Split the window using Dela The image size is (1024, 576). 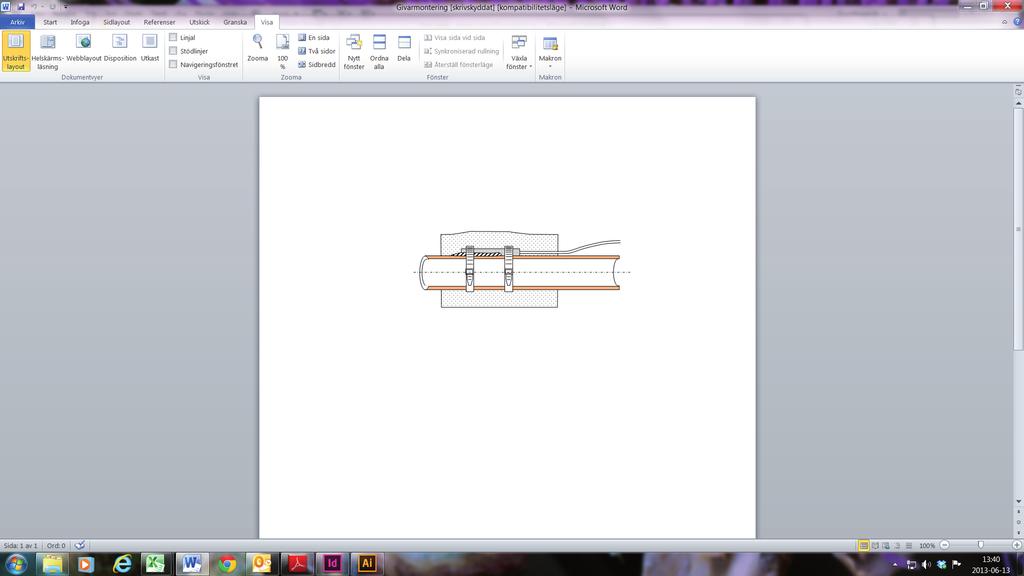tap(404, 48)
